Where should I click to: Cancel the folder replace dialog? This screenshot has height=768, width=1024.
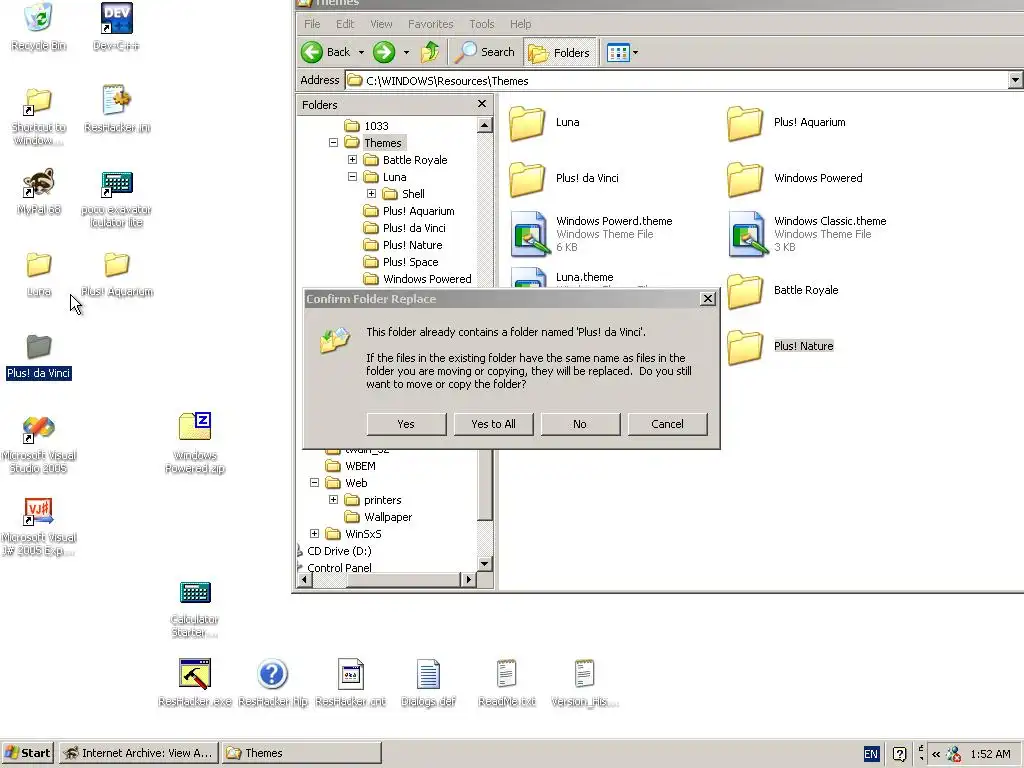(667, 424)
